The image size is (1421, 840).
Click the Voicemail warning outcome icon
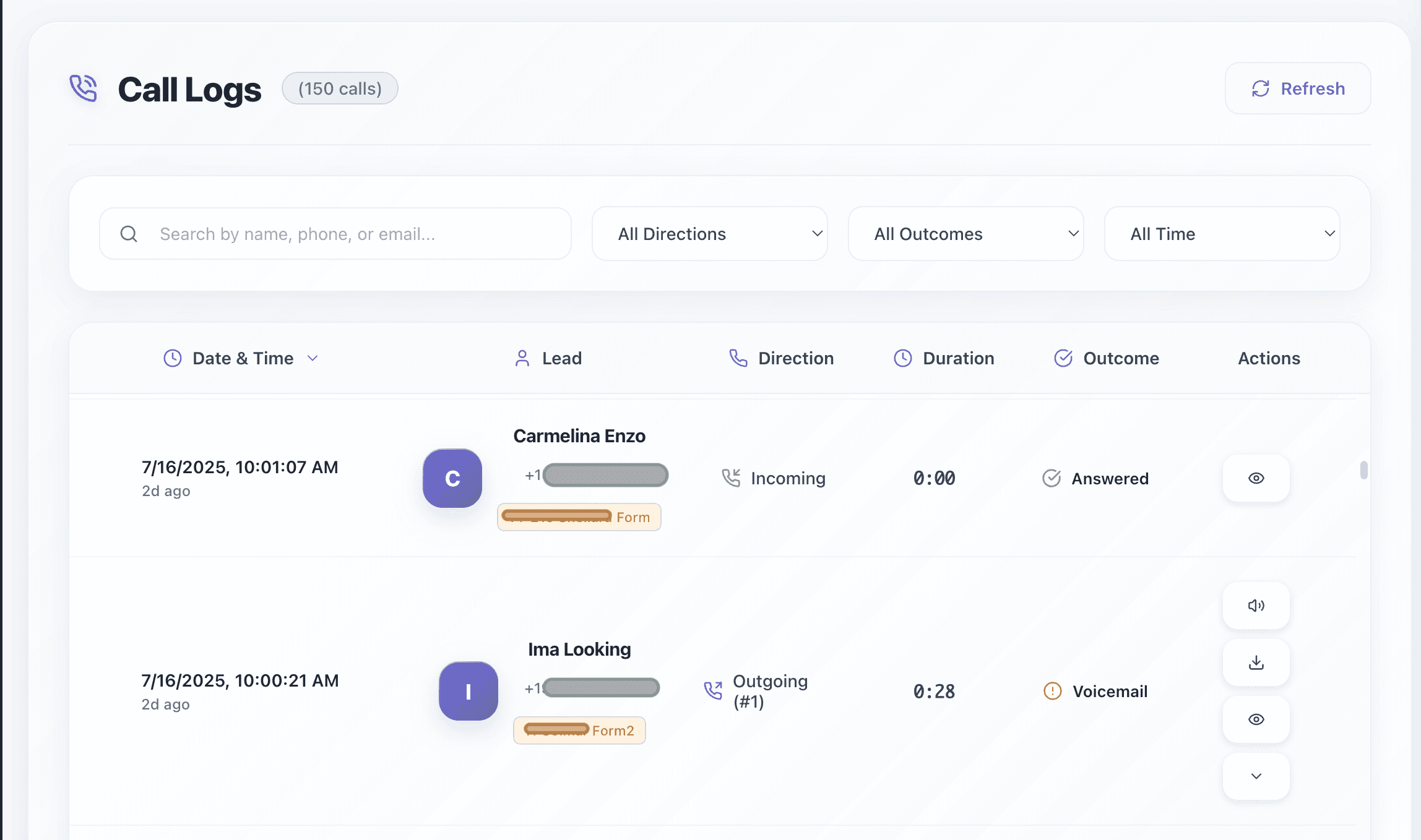tap(1052, 691)
